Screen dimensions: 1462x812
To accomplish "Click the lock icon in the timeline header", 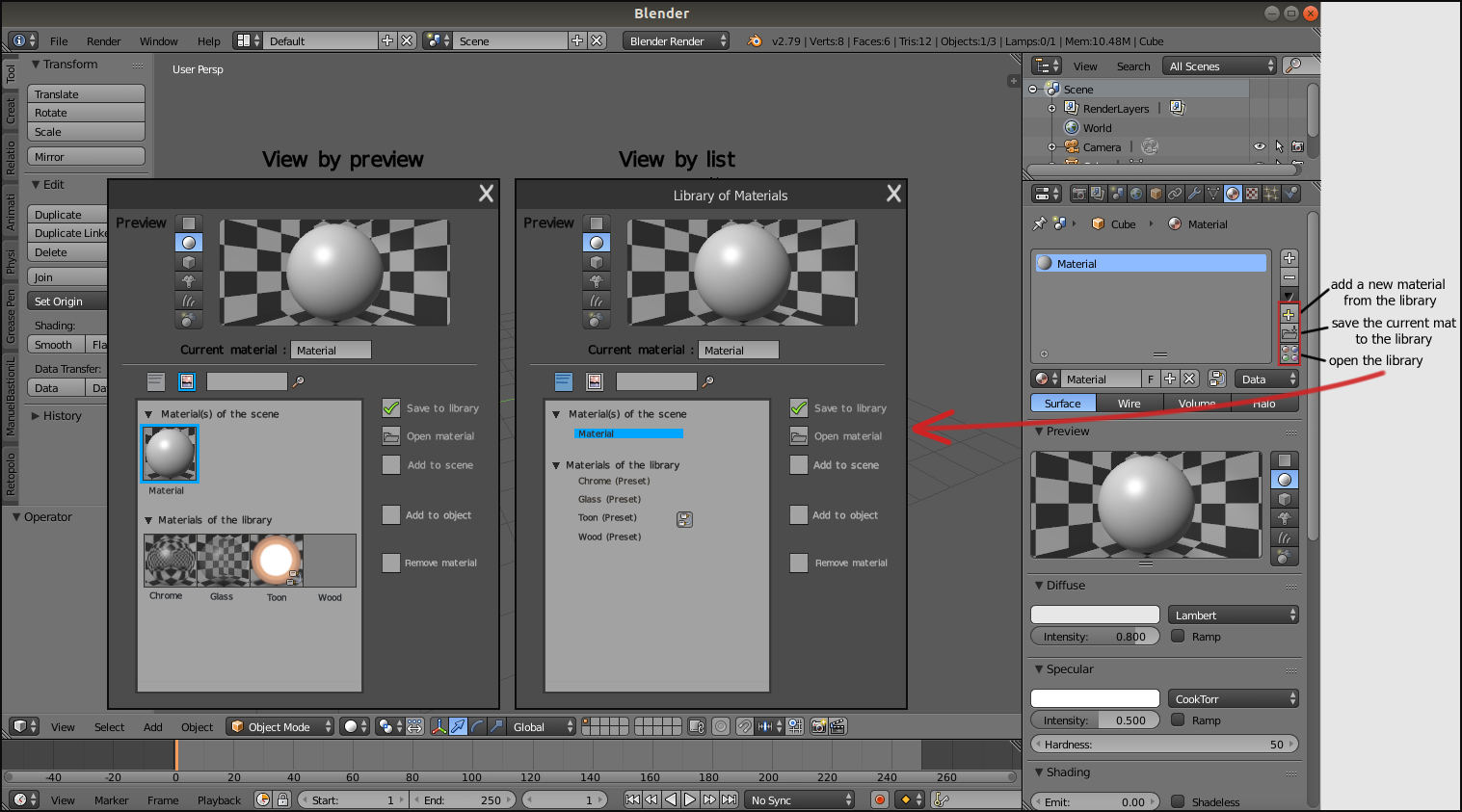I will tap(282, 799).
